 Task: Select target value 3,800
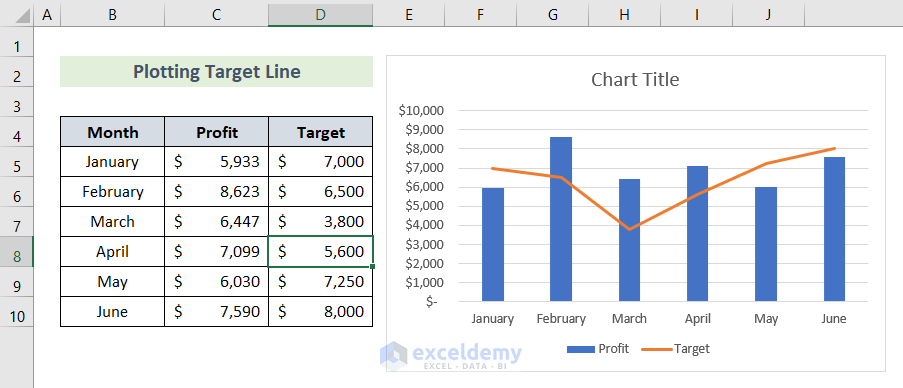pos(321,222)
